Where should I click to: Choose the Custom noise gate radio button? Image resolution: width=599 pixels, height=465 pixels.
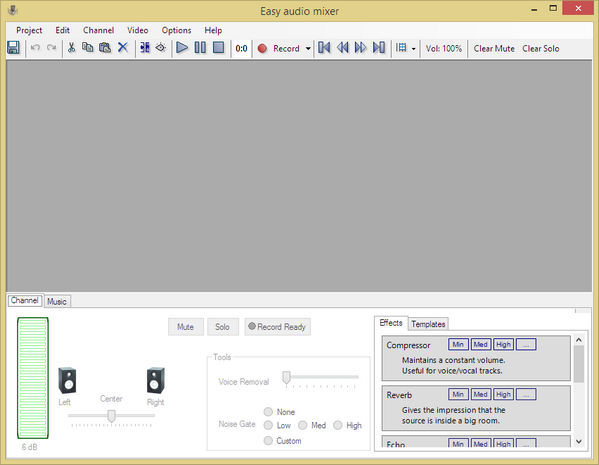click(268, 441)
